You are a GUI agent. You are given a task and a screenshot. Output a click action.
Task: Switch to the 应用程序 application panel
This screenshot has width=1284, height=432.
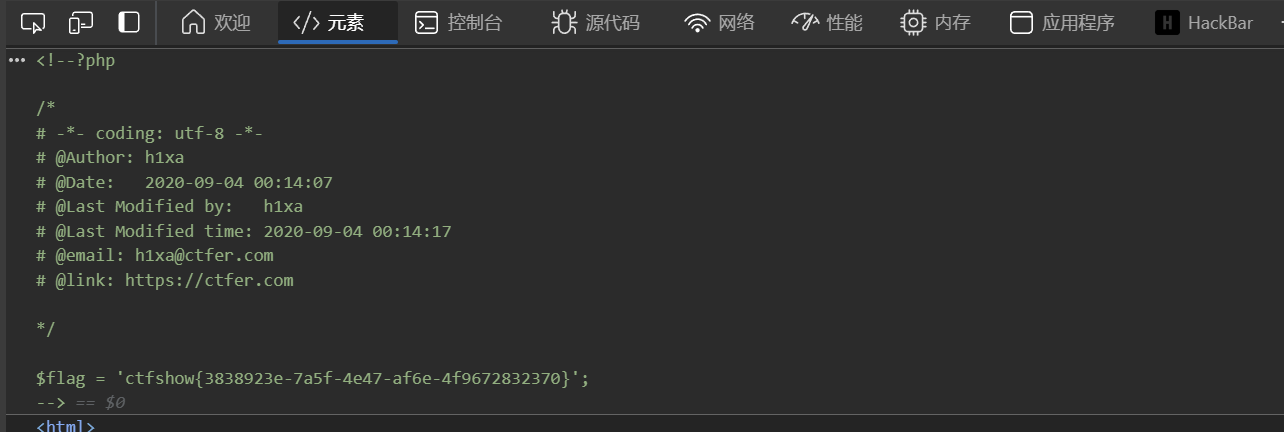1061,23
